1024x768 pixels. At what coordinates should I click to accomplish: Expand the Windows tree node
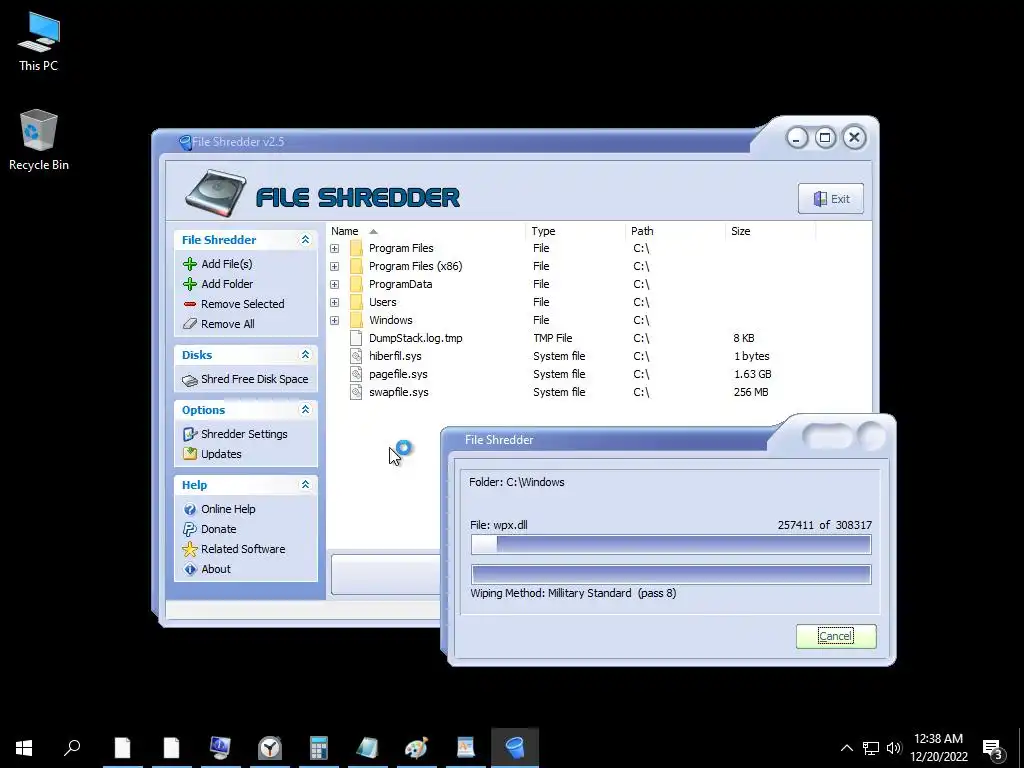pos(334,320)
